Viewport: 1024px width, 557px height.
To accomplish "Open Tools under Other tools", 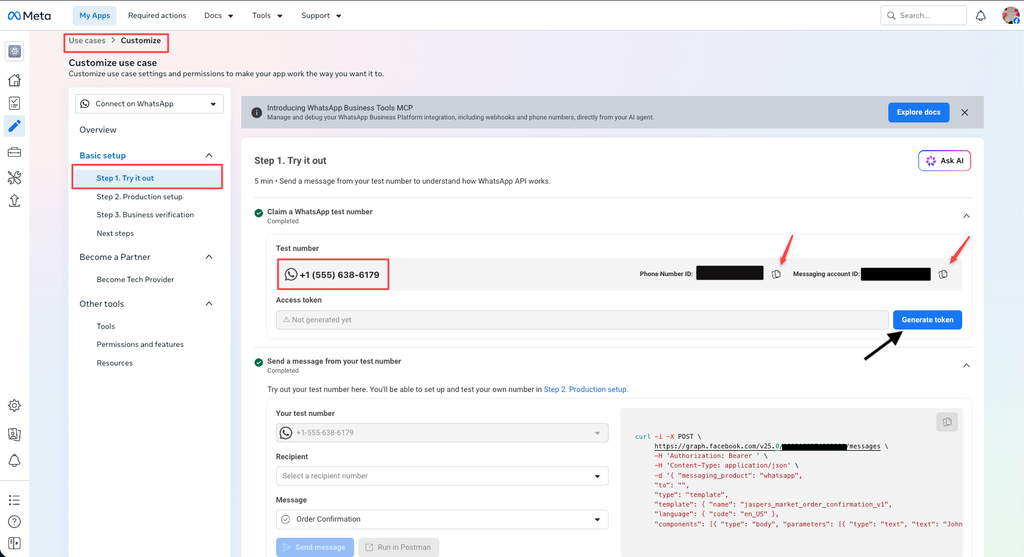I will (106, 326).
